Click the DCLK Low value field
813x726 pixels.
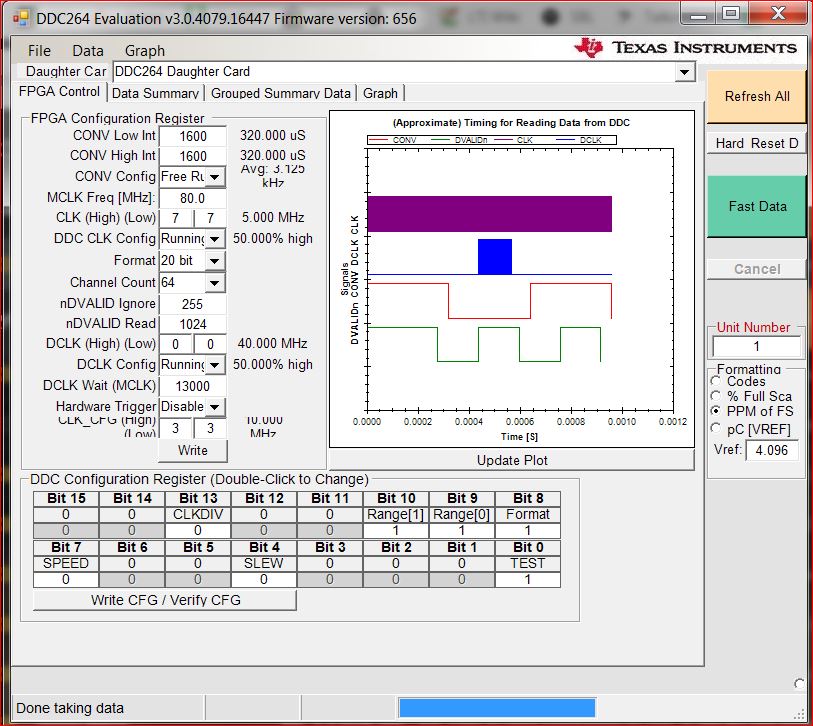(210, 344)
